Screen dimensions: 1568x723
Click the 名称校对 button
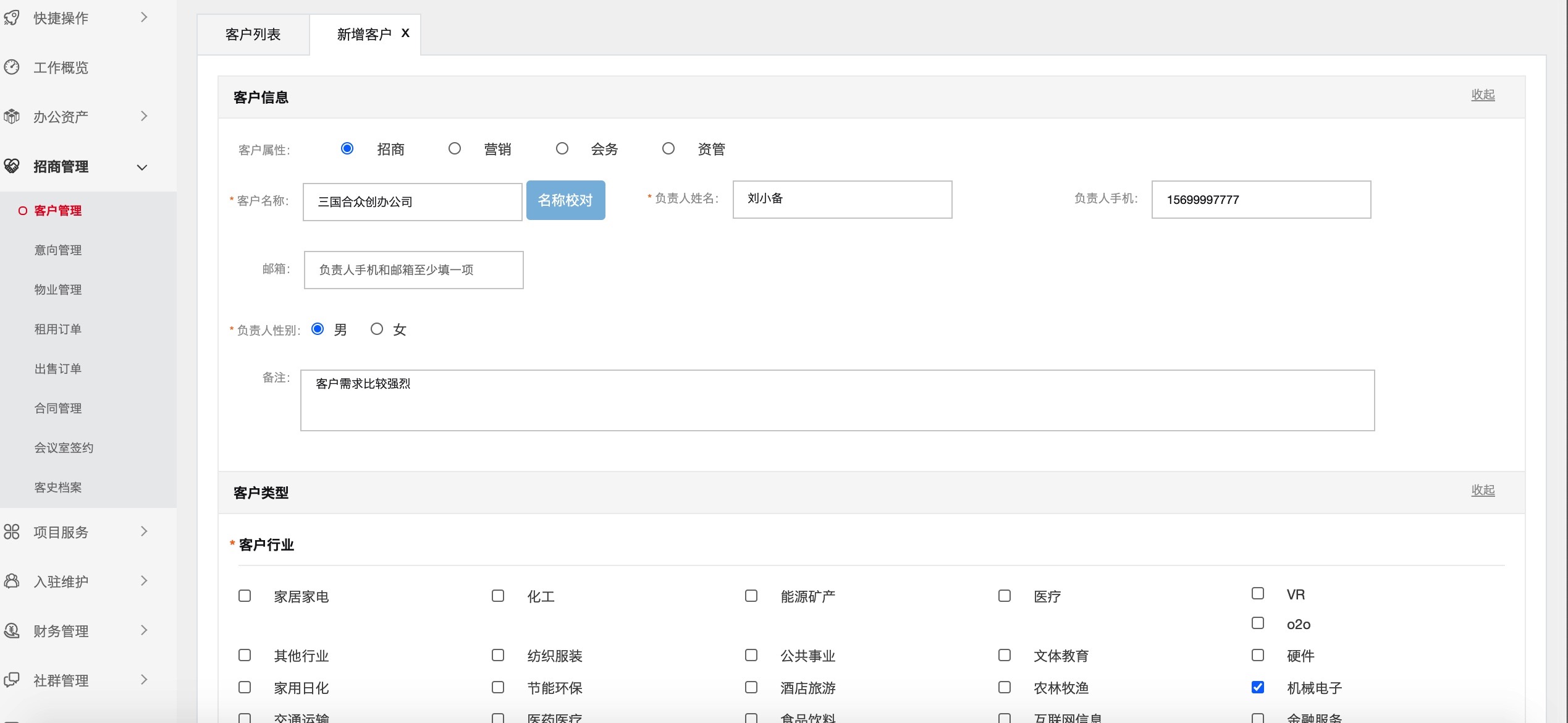coord(565,200)
